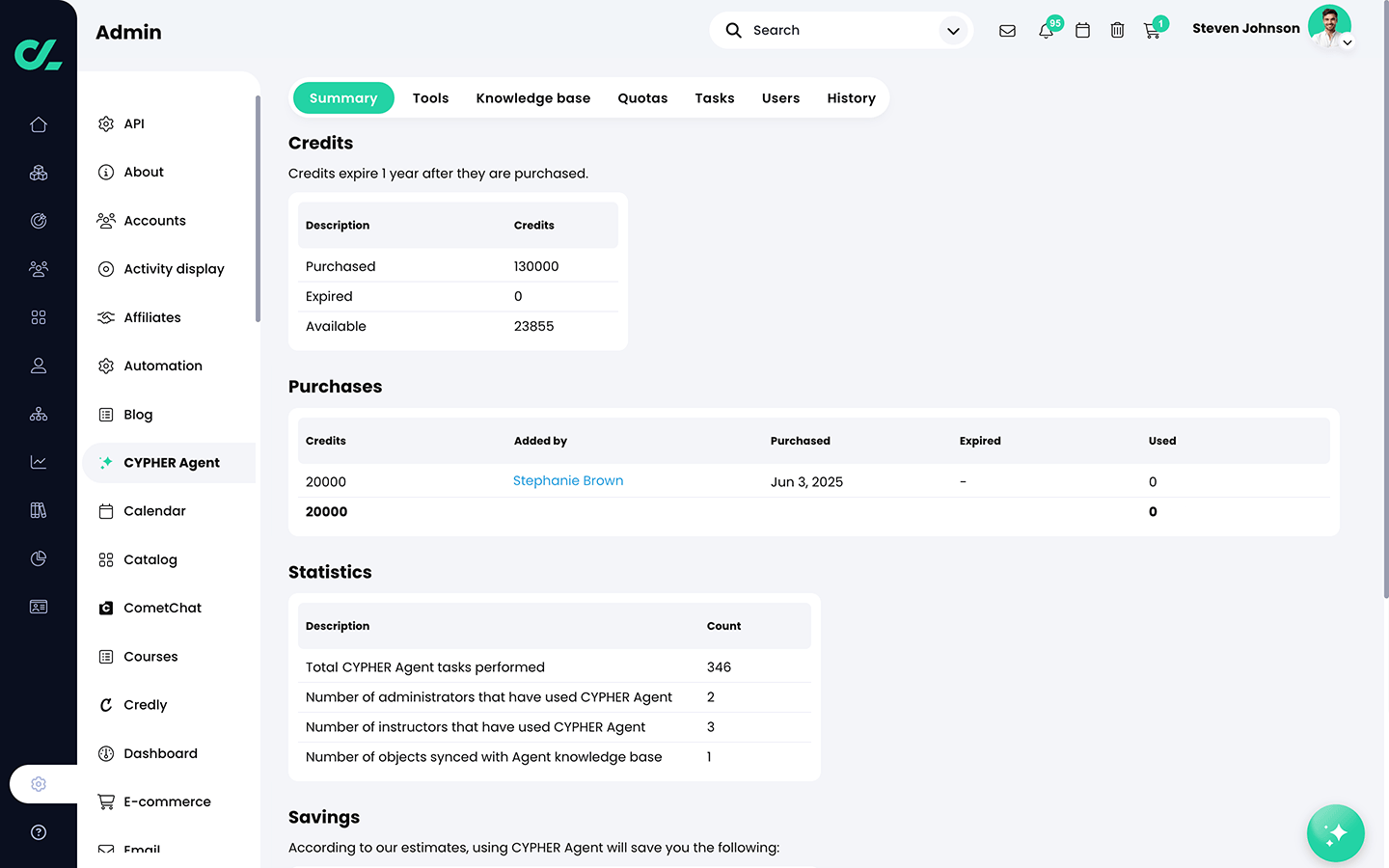The image size is (1389, 868).
Task: Switch to the Quotas tab
Action: (642, 98)
